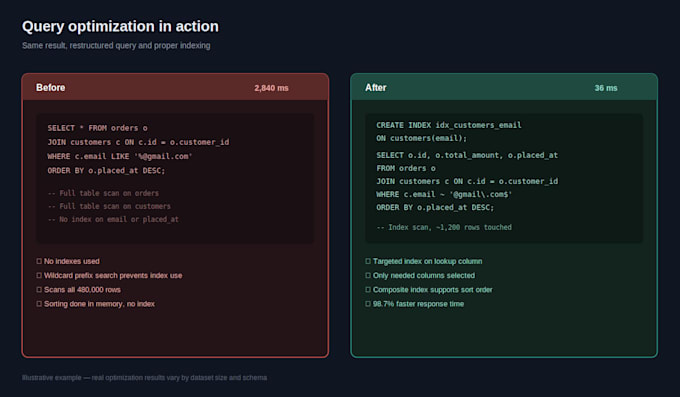
Task: Click the '2,840 ms' timing value
Action: coord(271,88)
